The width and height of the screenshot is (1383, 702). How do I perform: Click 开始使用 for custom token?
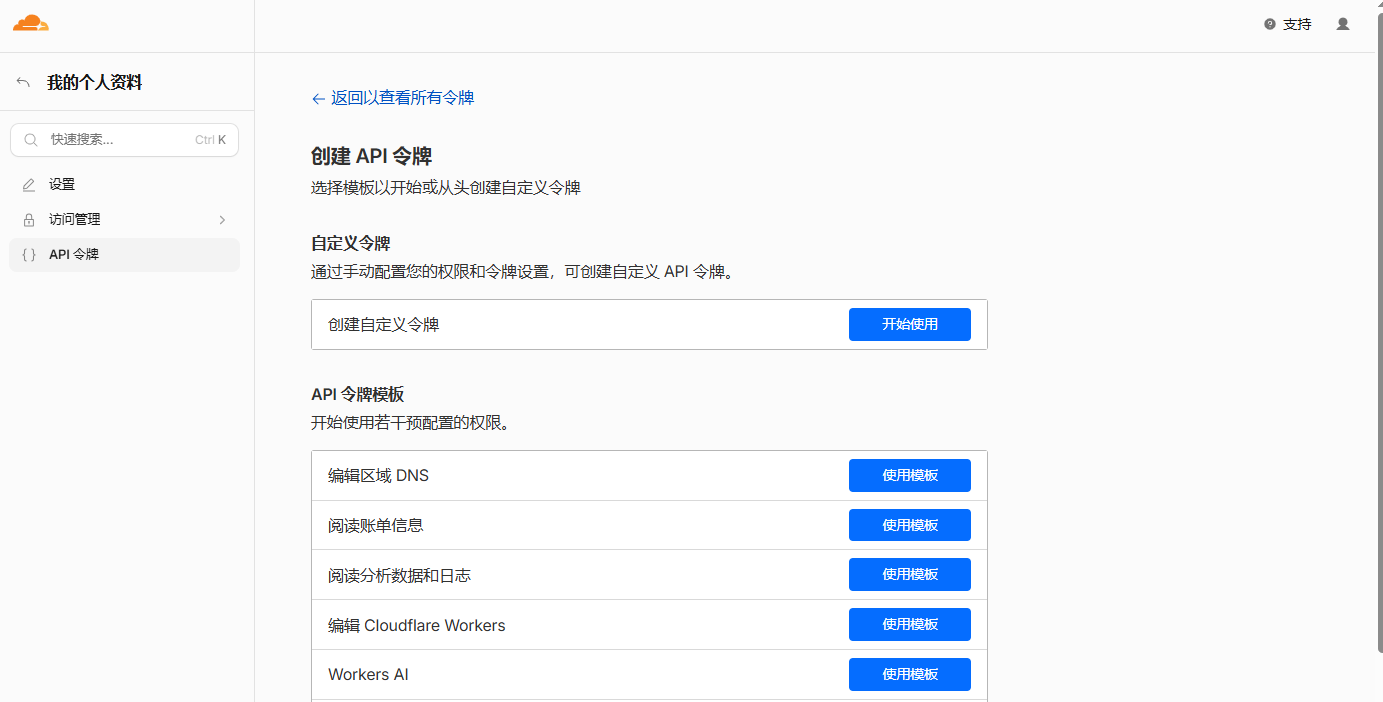coord(910,324)
